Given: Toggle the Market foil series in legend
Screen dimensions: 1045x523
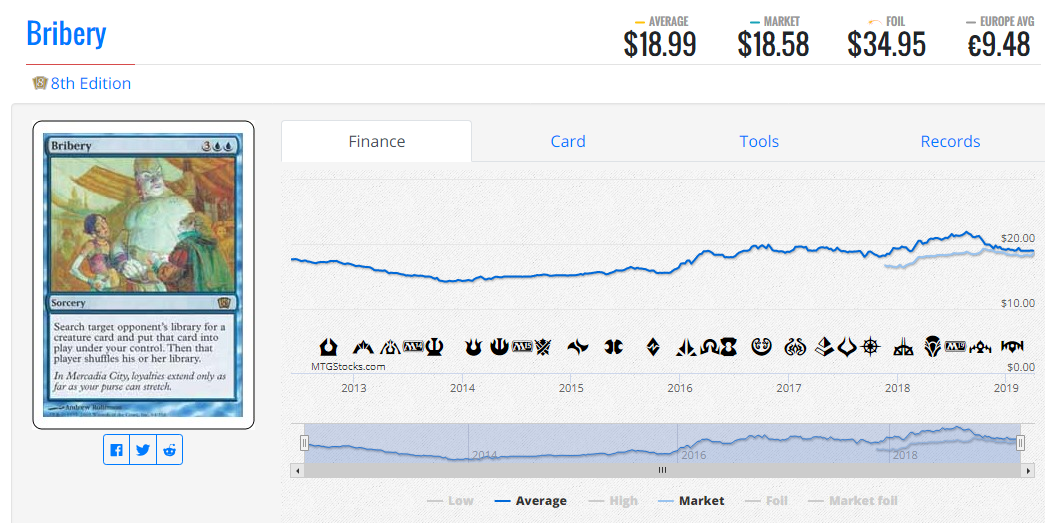Looking at the screenshot, I should [852, 501].
